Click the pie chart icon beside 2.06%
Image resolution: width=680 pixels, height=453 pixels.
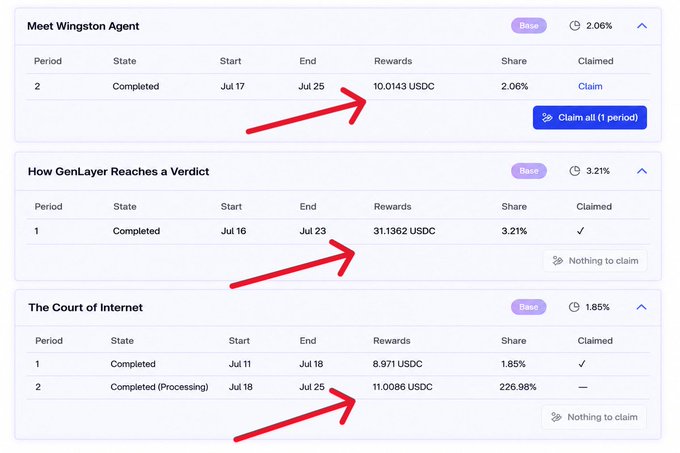point(575,26)
